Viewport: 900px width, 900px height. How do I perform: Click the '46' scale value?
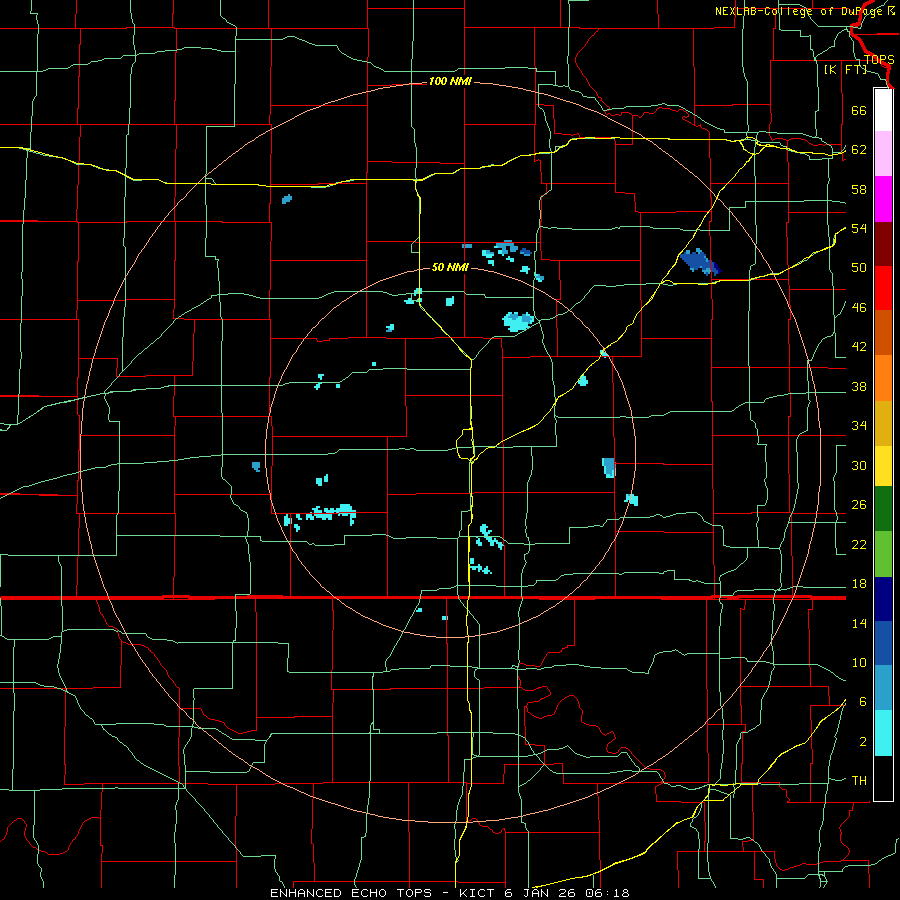coord(859,308)
